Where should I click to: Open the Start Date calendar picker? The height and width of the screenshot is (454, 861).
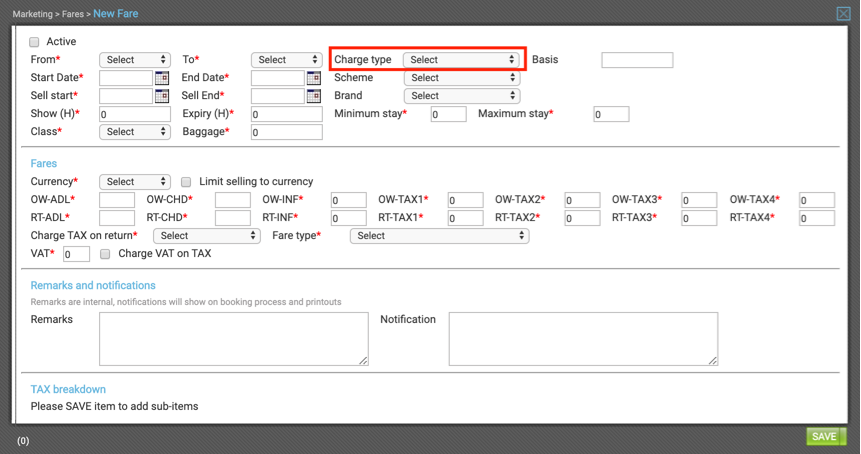click(x=162, y=78)
